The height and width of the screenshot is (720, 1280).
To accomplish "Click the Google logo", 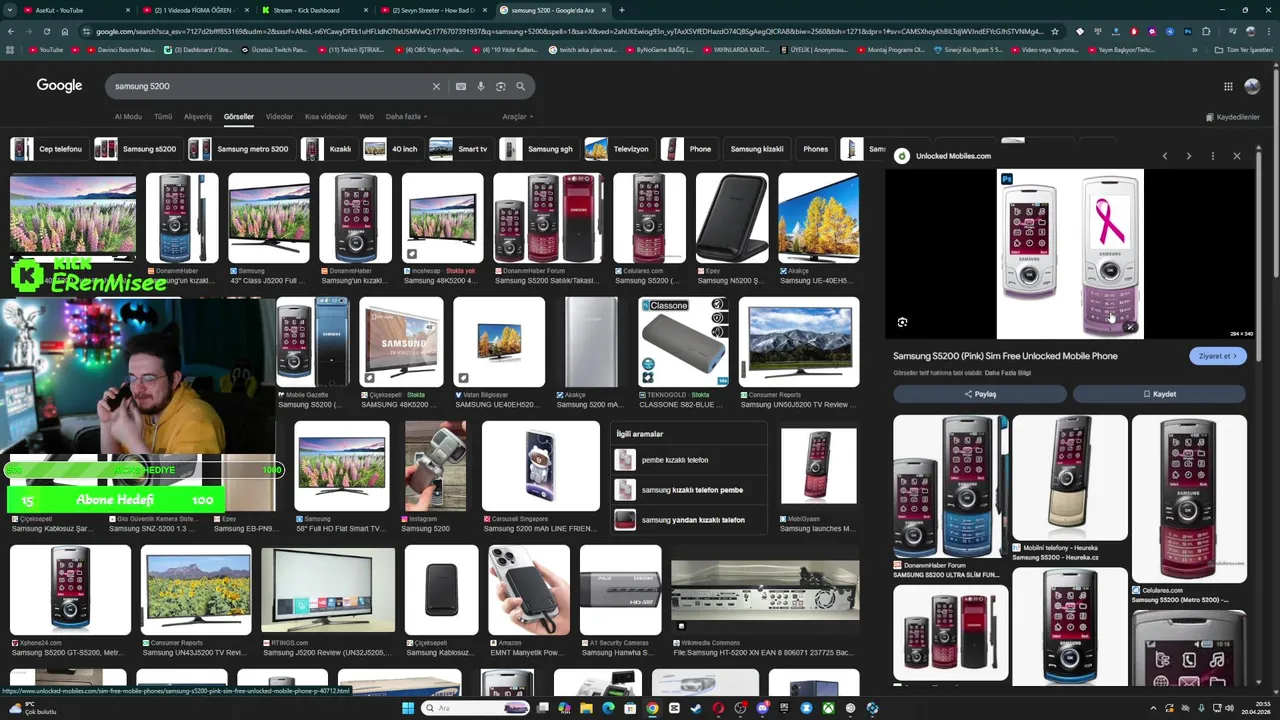I will [x=60, y=86].
